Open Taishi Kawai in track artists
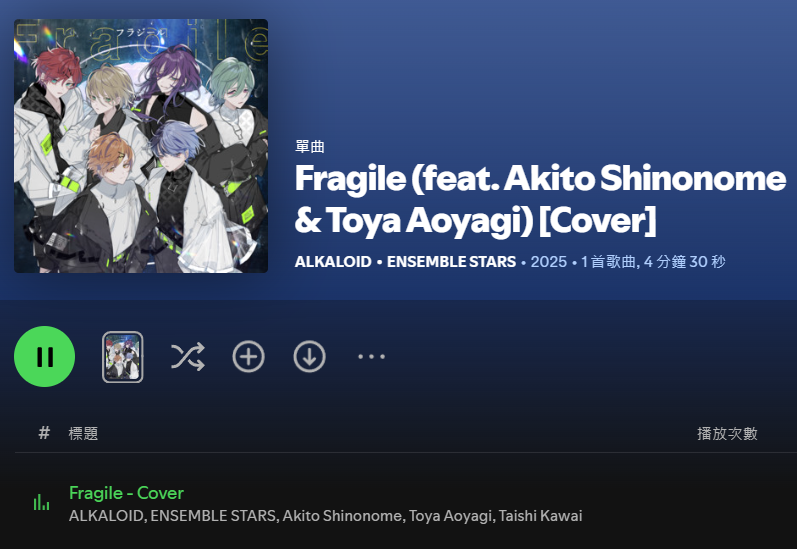The height and width of the screenshot is (549, 797). [540, 515]
